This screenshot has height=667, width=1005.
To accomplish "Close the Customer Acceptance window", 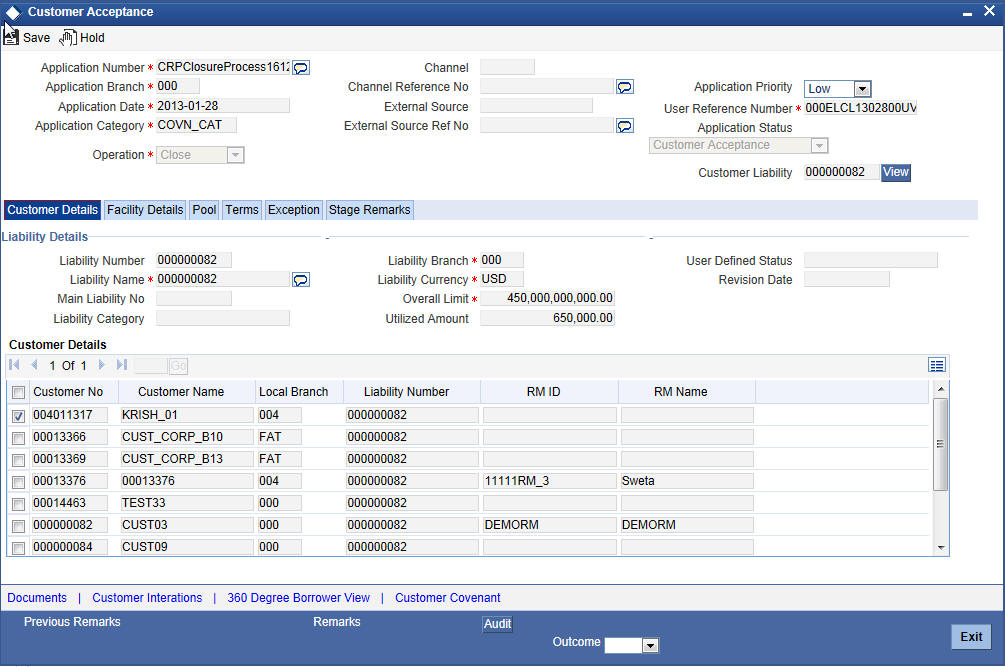I will (x=989, y=11).
